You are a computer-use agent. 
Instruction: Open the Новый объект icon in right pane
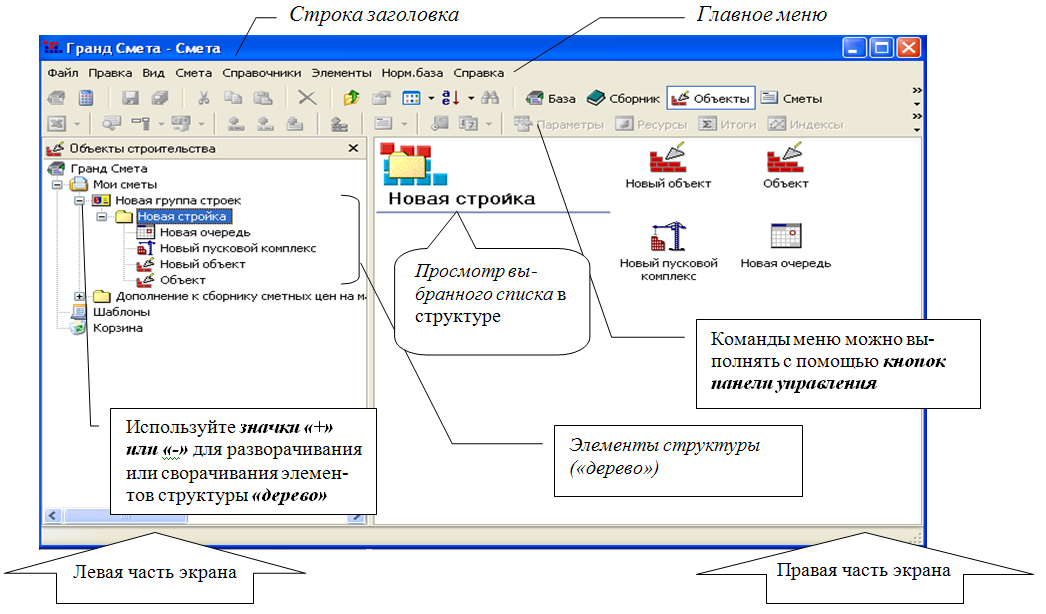pos(668,167)
